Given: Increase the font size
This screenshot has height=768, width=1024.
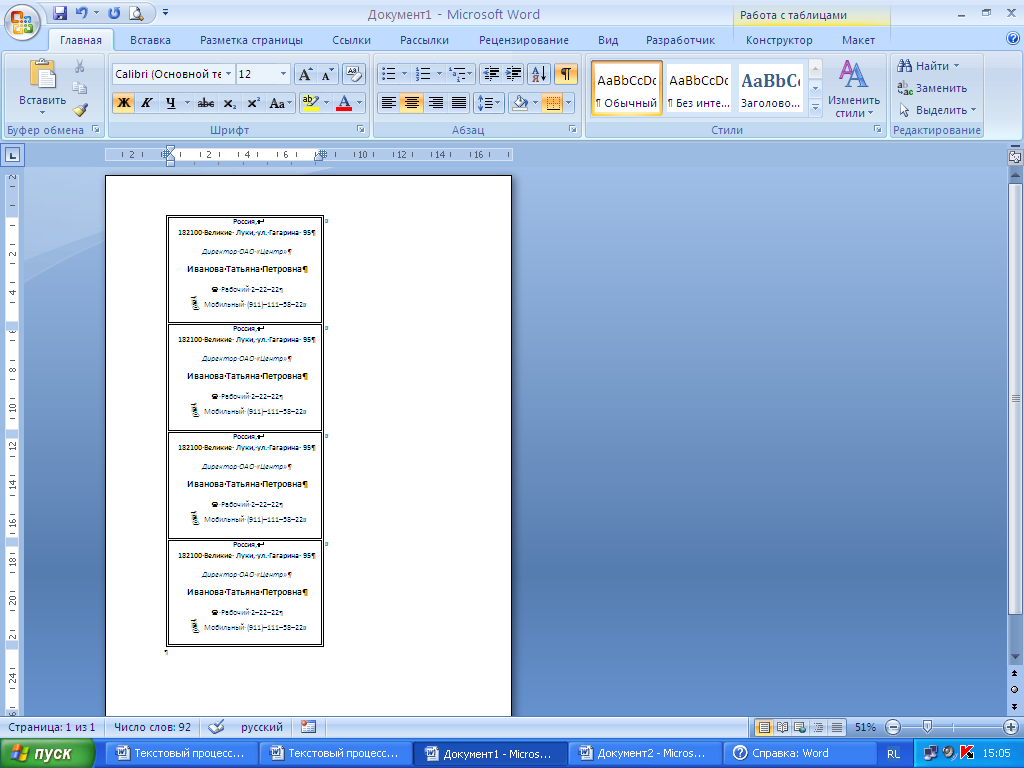Looking at the screenshot, I should click(305, 74).
